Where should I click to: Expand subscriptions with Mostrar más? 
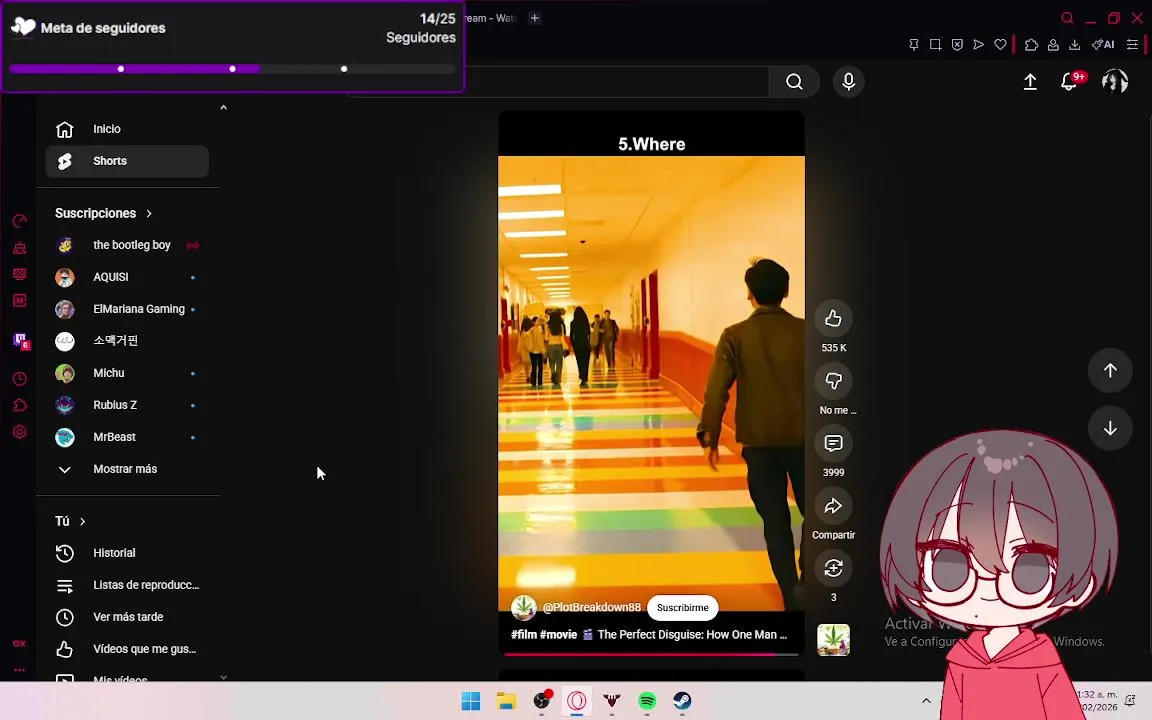[127, 469]
